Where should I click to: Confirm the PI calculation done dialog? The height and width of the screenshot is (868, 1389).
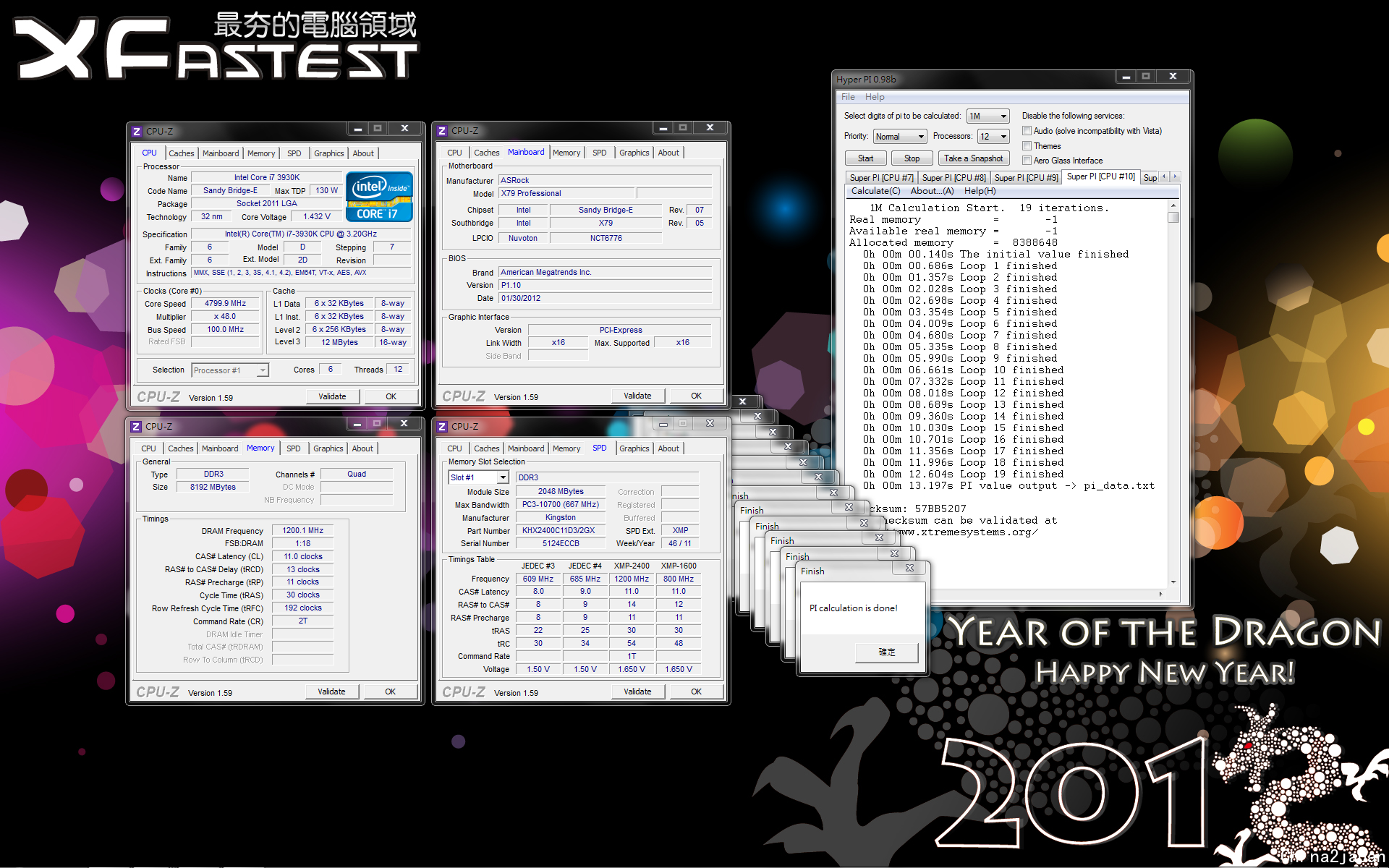click(x=887, y=652)
